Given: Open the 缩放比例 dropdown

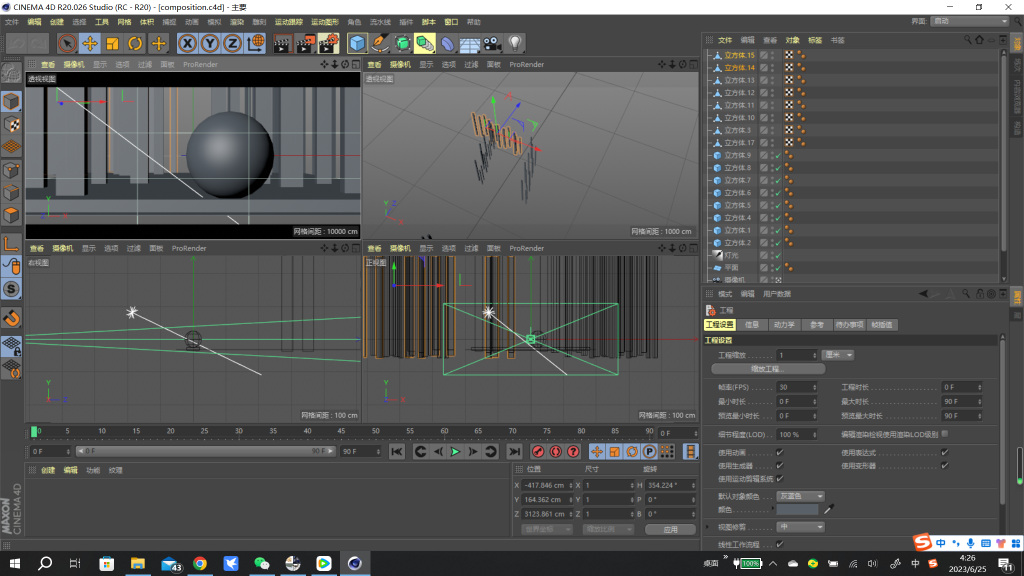Looking at the screenshot, I should pos(607,529).
